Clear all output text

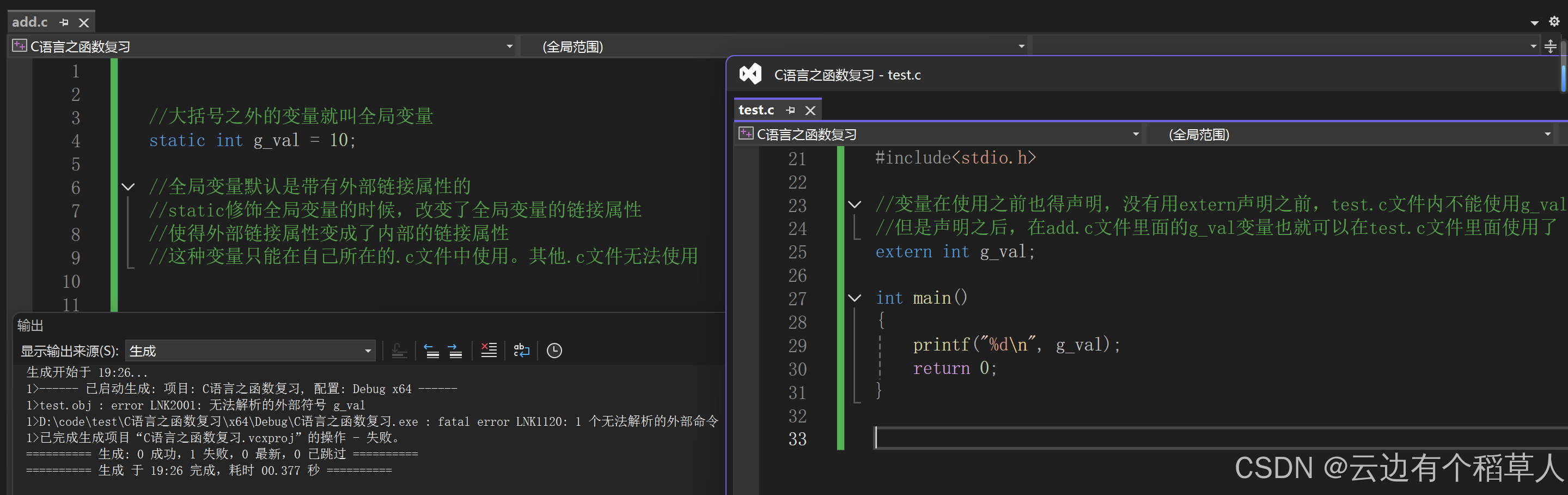point(489,351)
